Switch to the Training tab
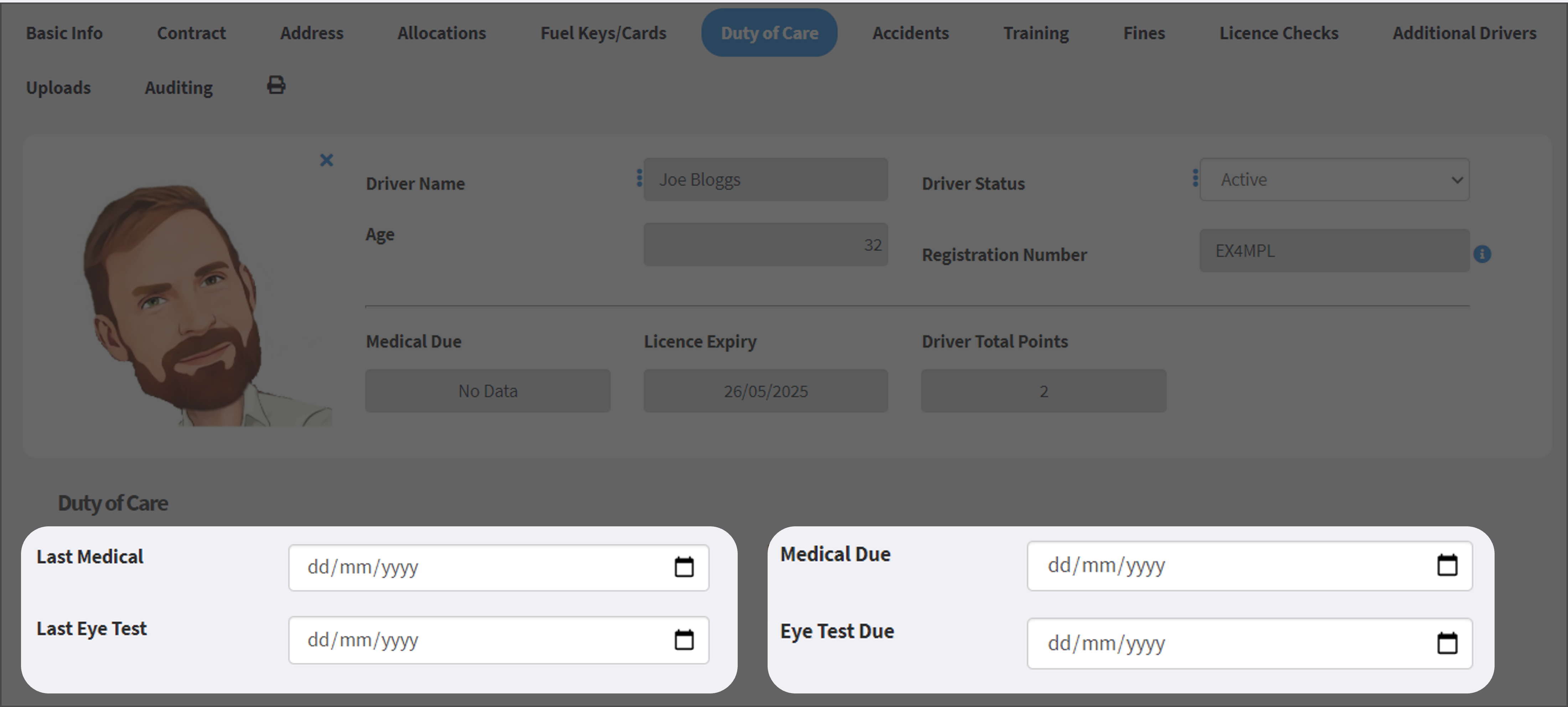Viewport: 1568px width, 707px height. pos(1036,33)
